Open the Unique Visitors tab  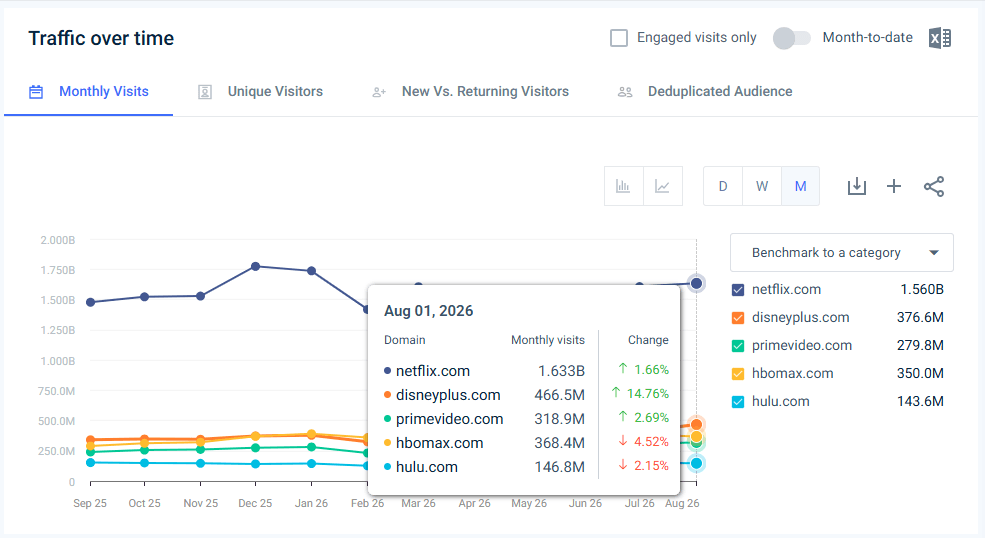(x=260, y=92)
